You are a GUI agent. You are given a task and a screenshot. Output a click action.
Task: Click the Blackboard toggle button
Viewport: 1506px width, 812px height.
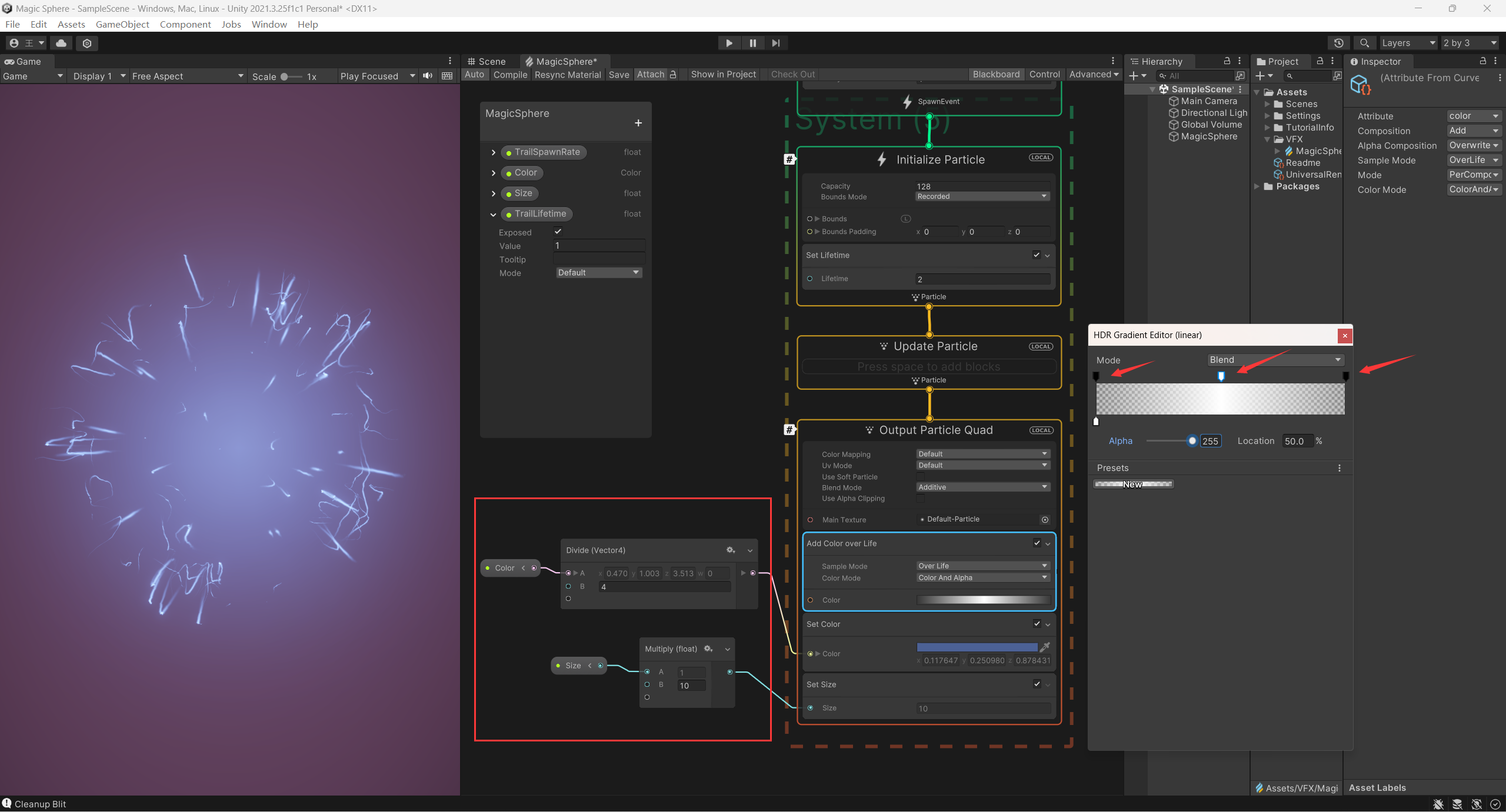996,74
